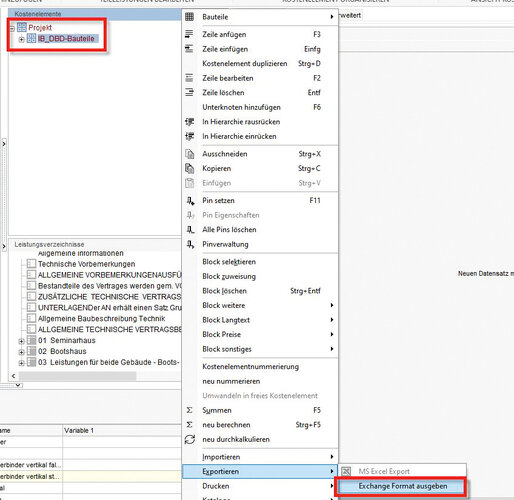The width and height of the screenshot is (514, 500).
Task: Click the In Hierarchie rausrücken icon
Action: [190, 122]
